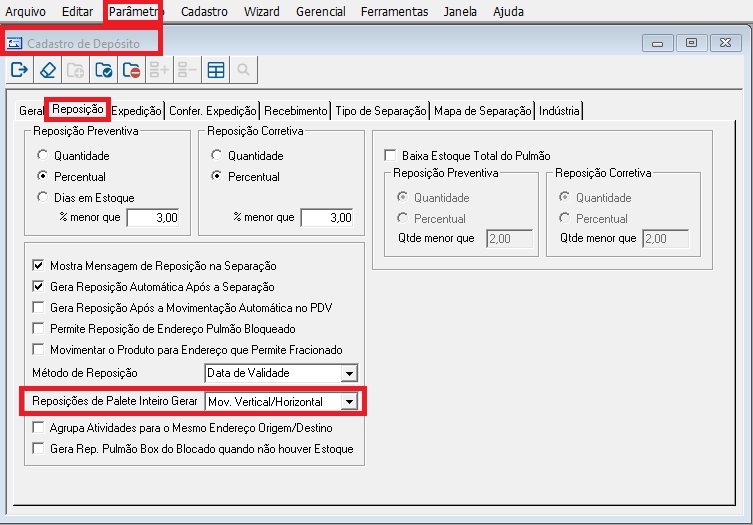Switch to the Geral tab

pyautogui.click(x=31, y=111)
